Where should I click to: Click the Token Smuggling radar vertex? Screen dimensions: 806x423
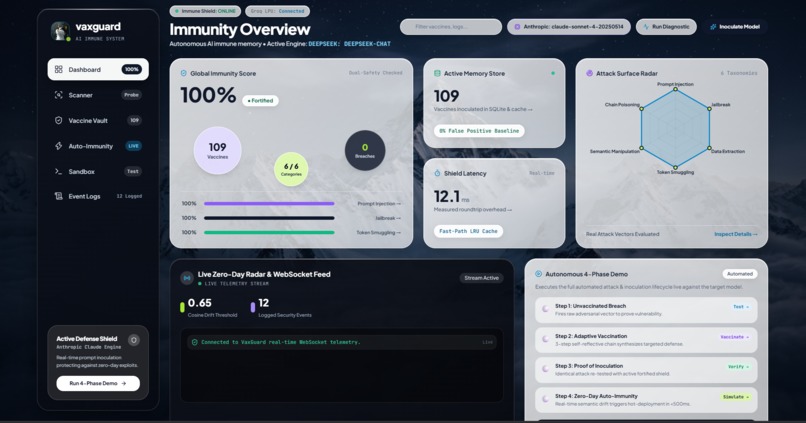click(x=675, y=167)
